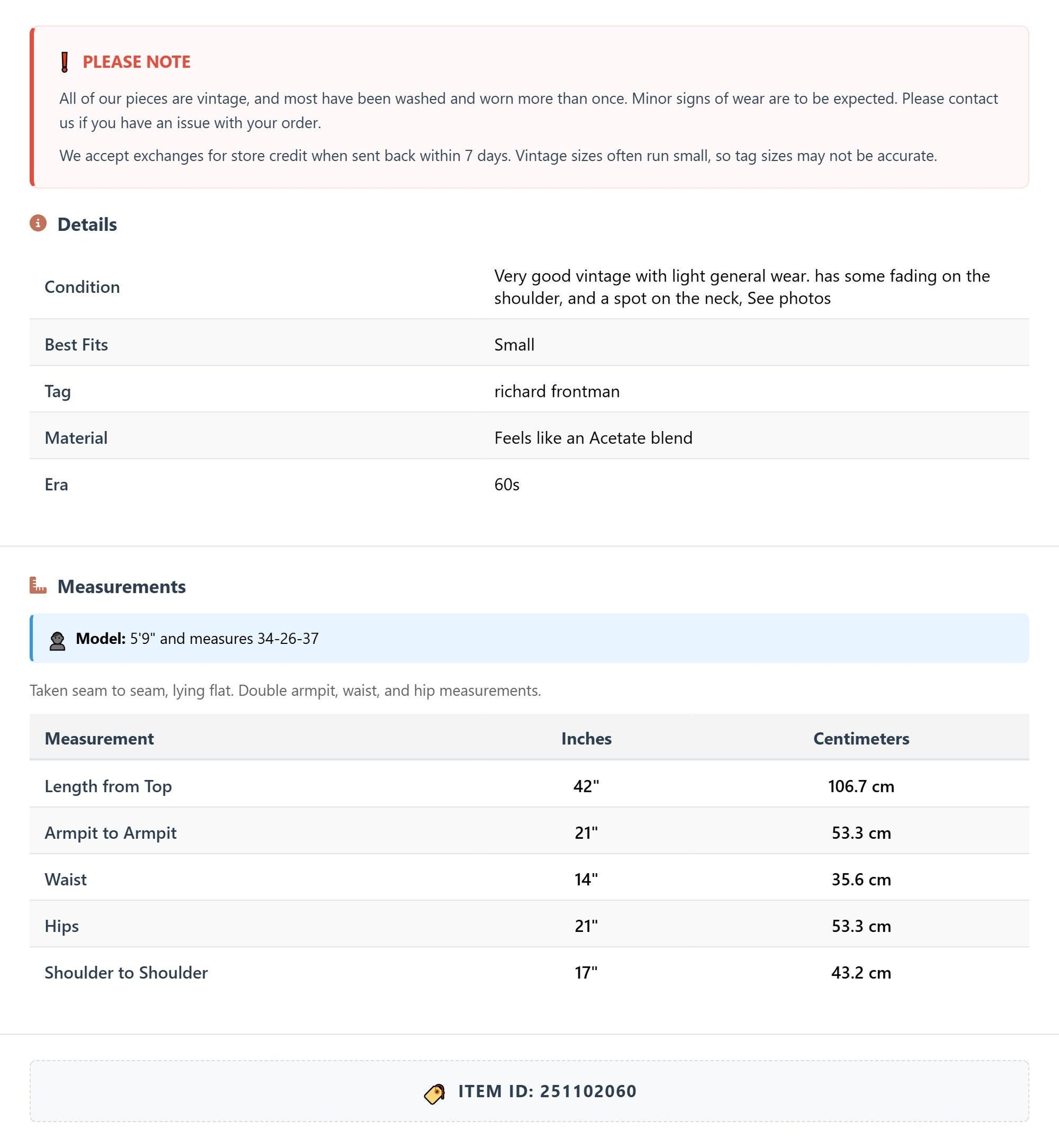The height and width of the screenshot is (1148, 1059).
Task: Click the Era 60s value
Action: [x=507, y=484]
